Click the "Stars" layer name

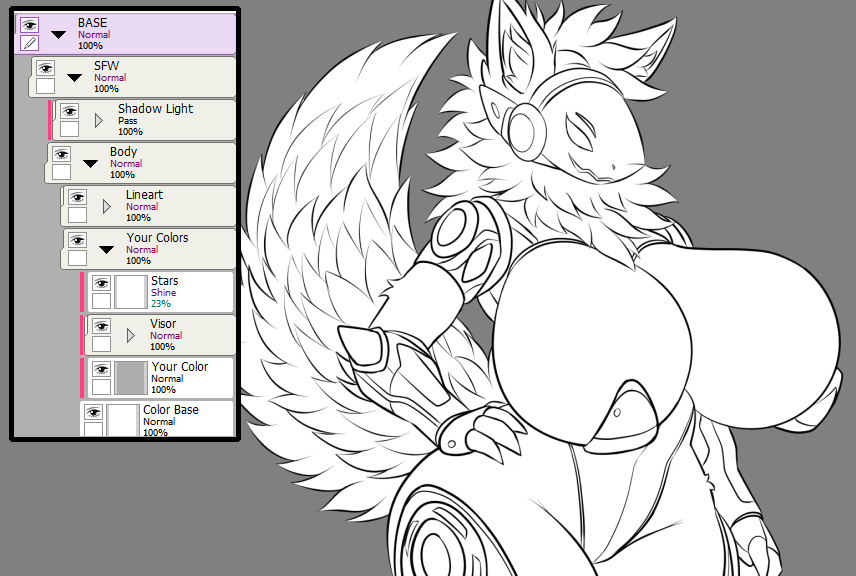click(x=164, y=281)
